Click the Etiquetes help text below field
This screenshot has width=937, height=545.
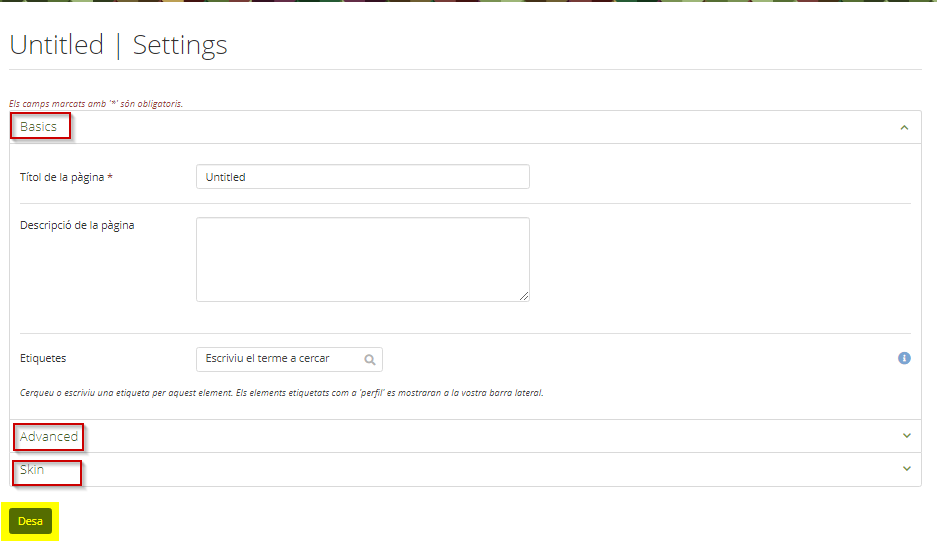point(281,393)
